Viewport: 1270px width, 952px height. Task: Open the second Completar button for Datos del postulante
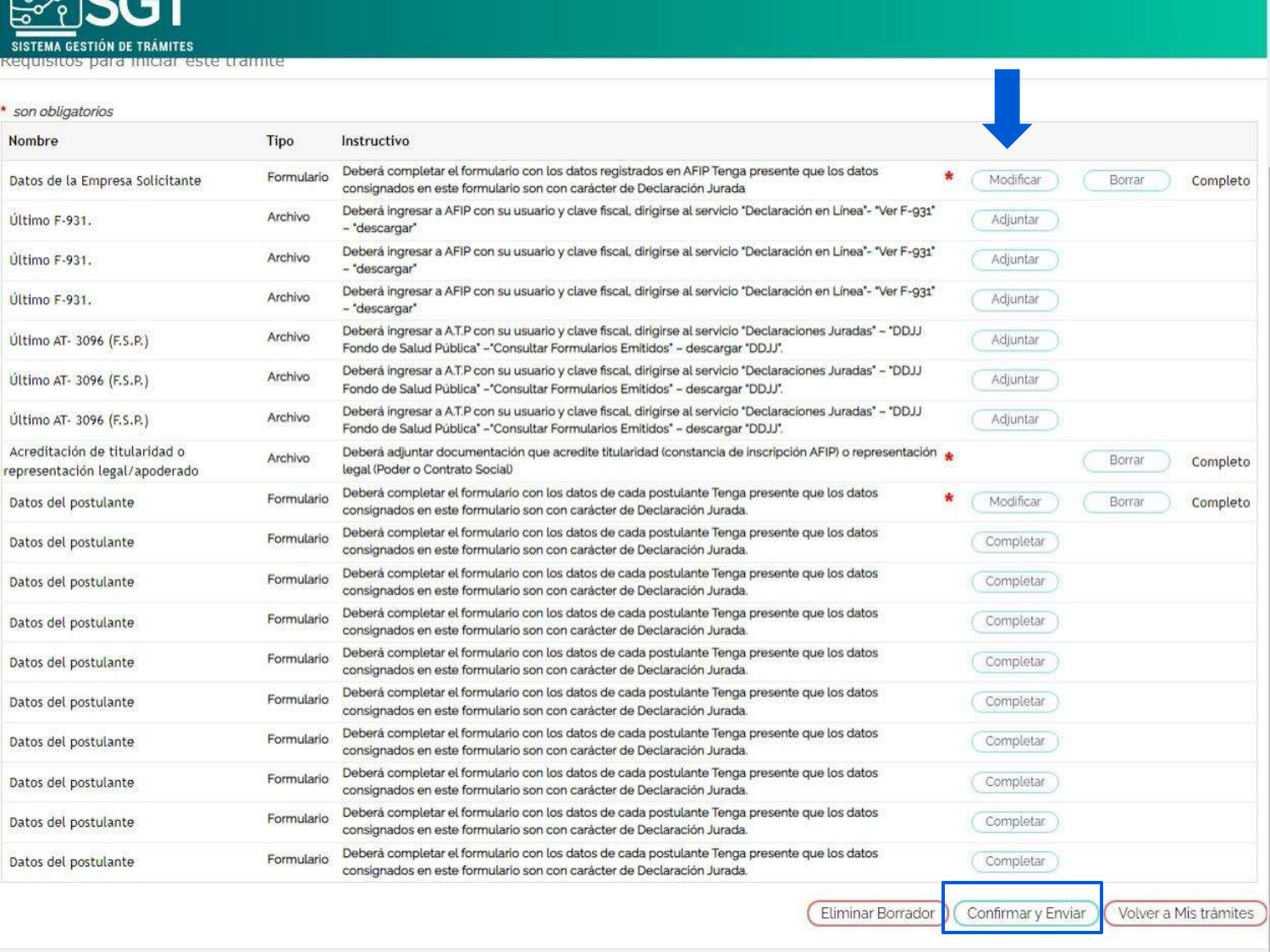click(x=1014, y=581)
